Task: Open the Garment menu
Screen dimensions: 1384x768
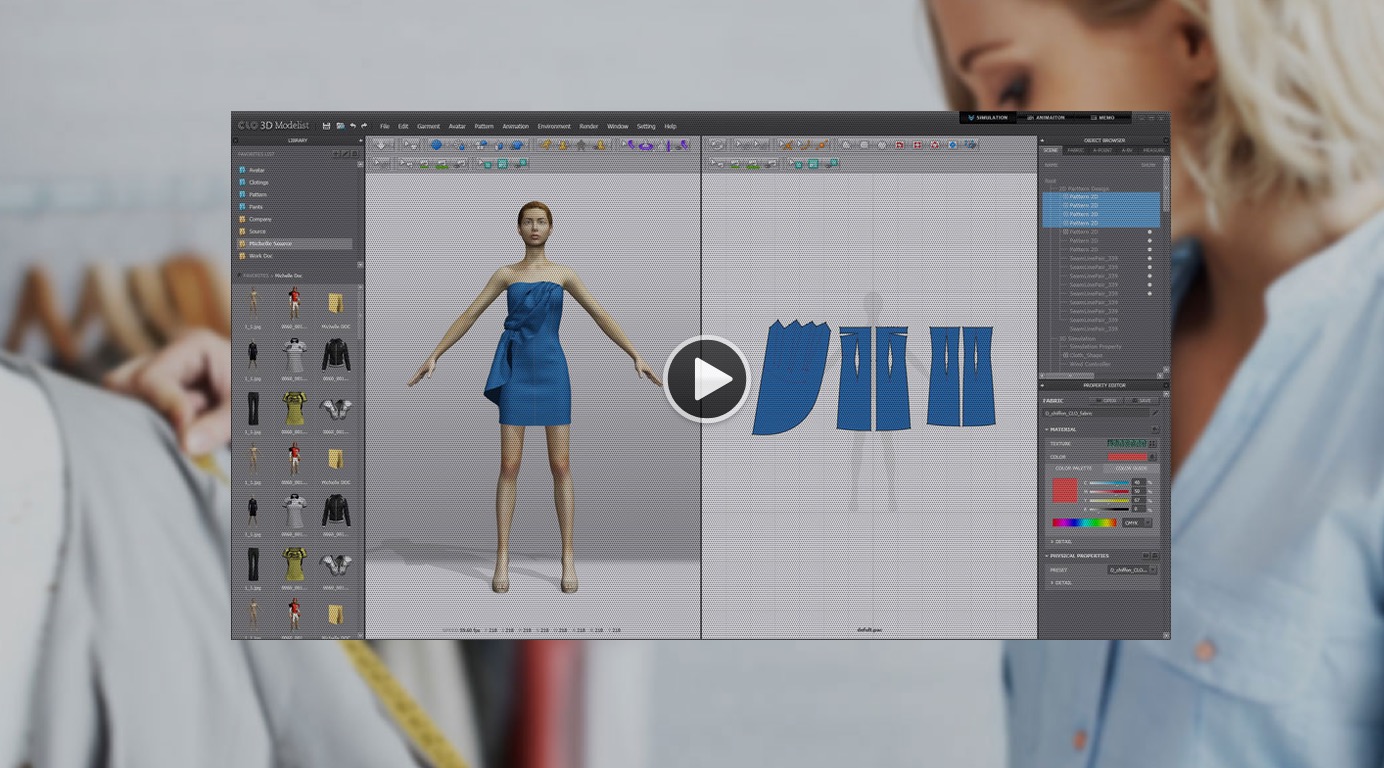Action: coord(428,127)
